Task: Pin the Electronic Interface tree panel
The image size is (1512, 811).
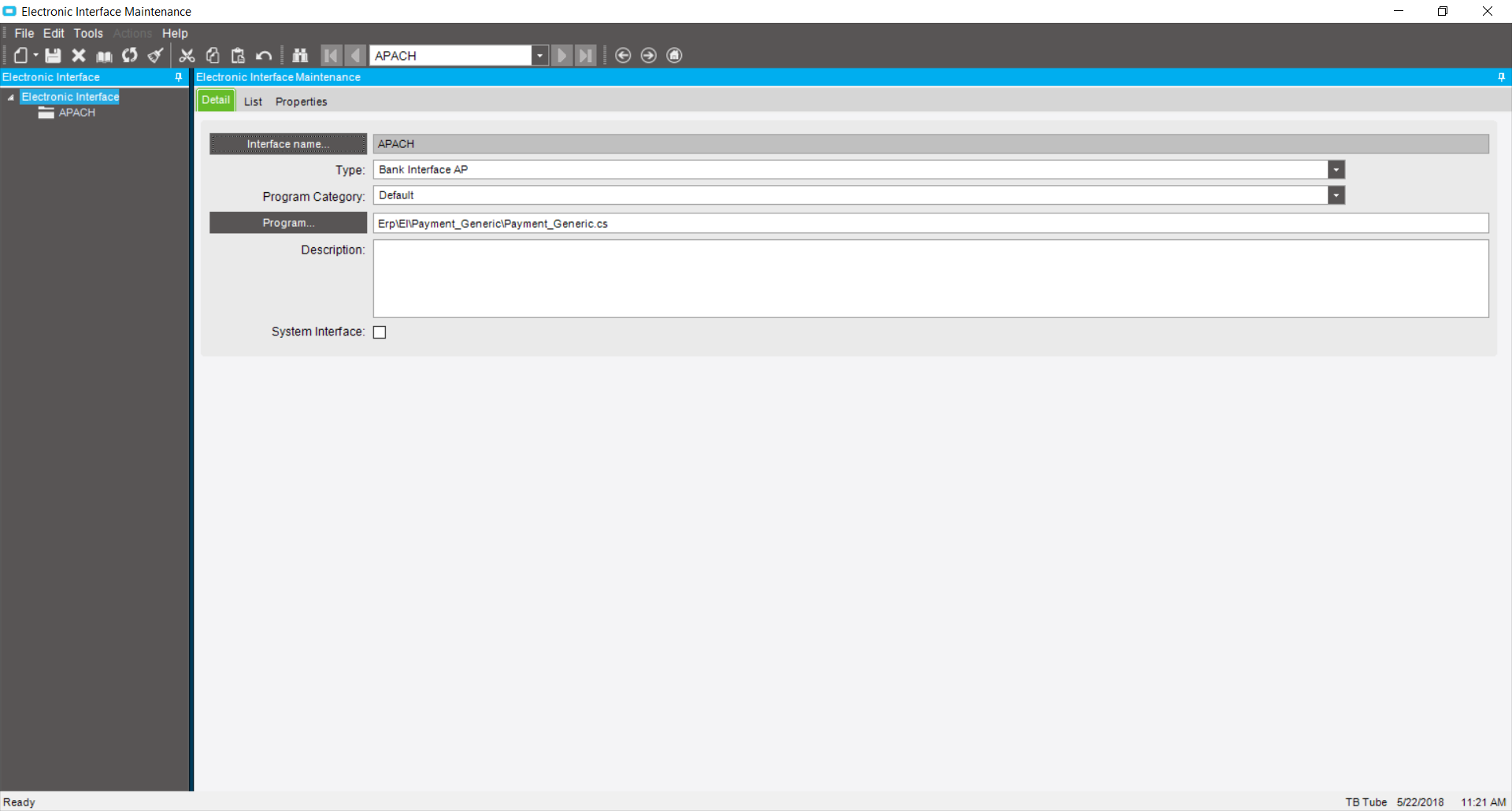Action: click(x=179, y=77)
